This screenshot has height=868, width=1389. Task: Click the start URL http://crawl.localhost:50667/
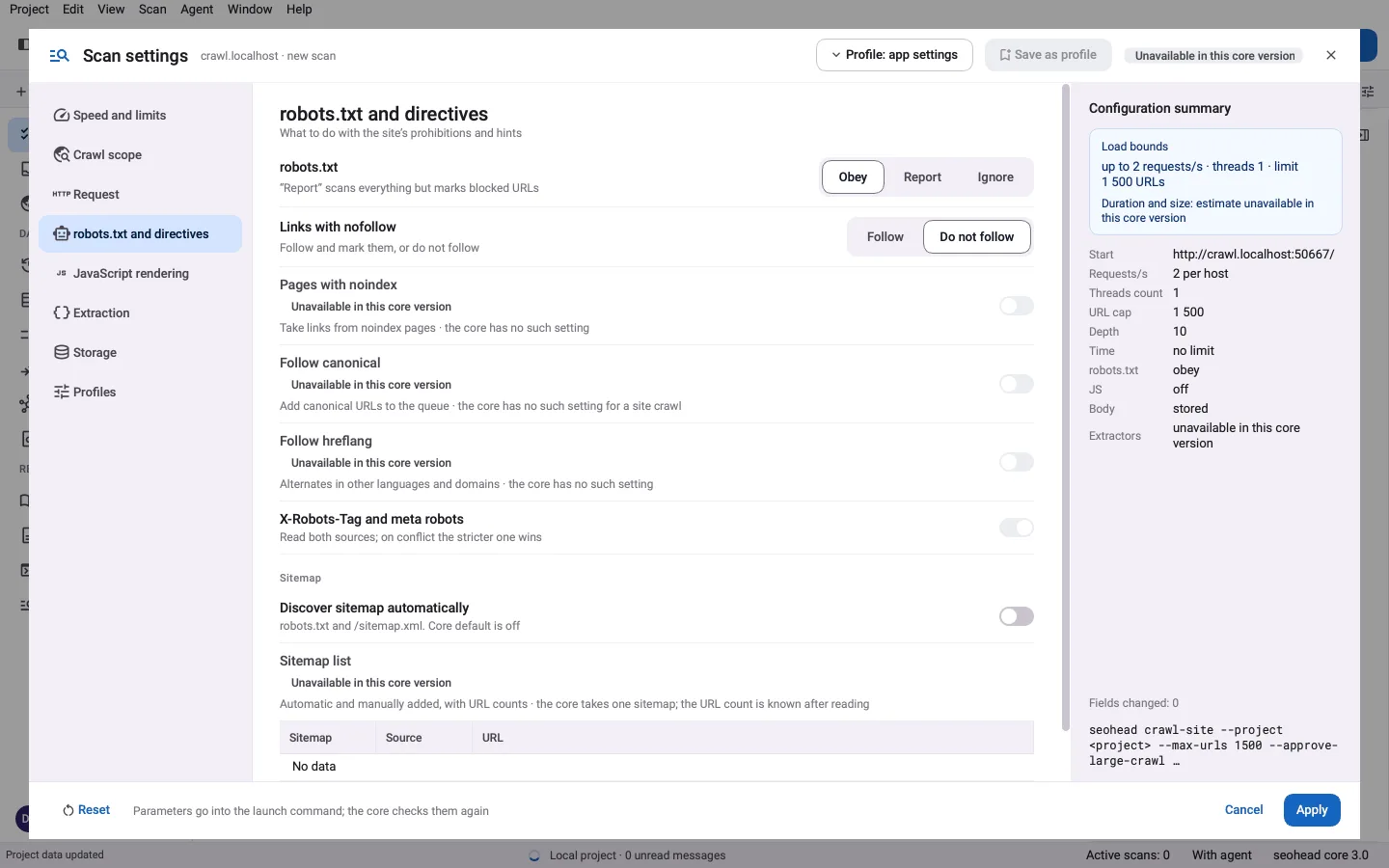pos(1253,255)
